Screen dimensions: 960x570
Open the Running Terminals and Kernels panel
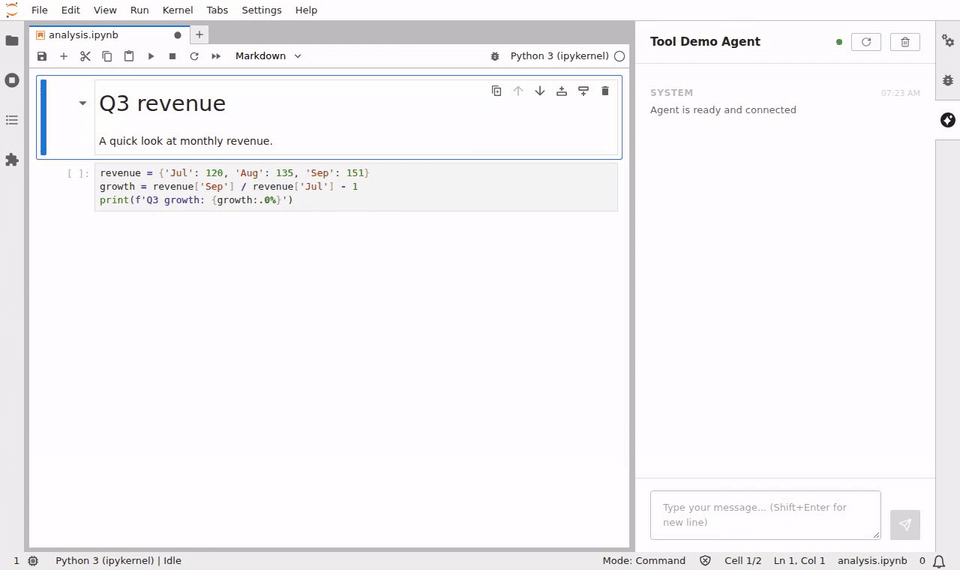(12, 80)
